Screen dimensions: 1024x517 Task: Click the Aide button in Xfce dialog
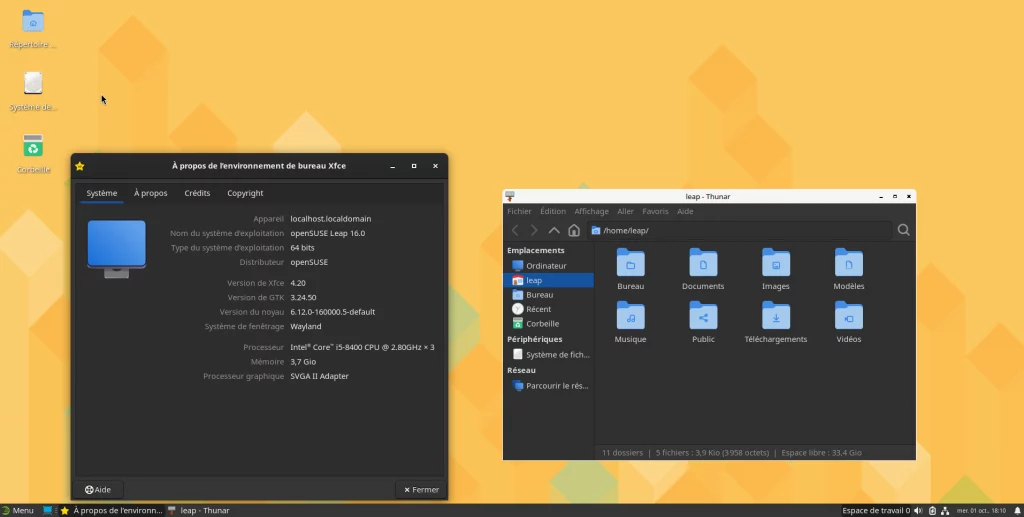98,489
